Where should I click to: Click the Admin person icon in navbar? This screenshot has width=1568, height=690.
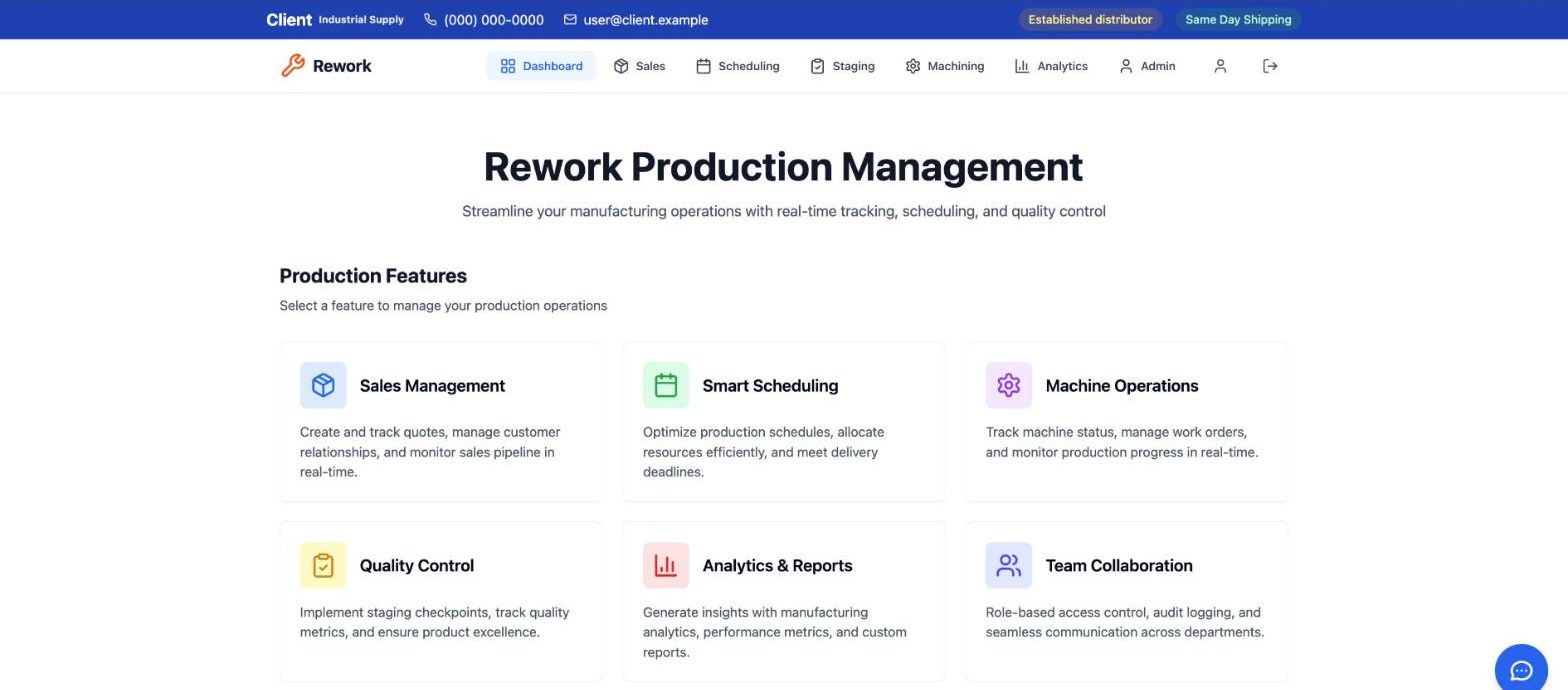point(1126,66)
